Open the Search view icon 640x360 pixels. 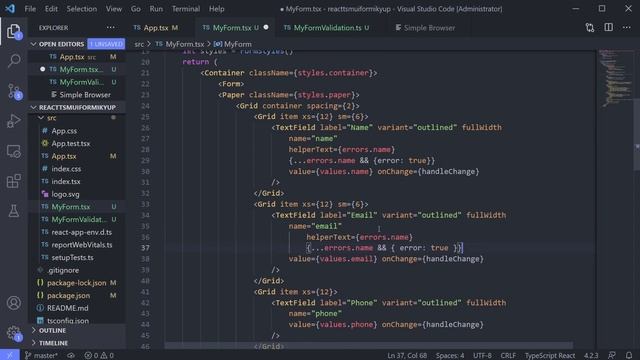[x=13, y=61]
